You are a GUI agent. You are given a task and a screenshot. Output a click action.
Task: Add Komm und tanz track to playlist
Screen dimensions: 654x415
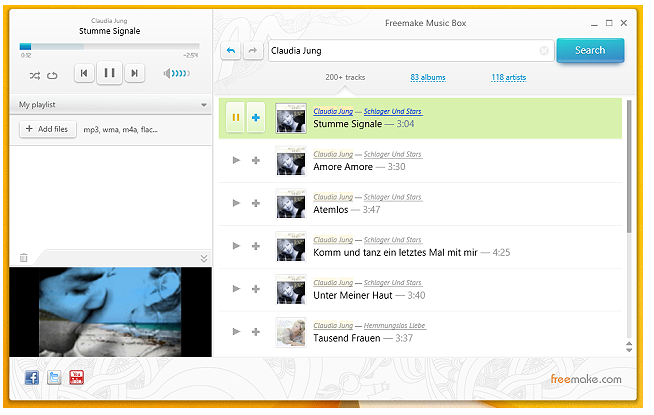256,246
